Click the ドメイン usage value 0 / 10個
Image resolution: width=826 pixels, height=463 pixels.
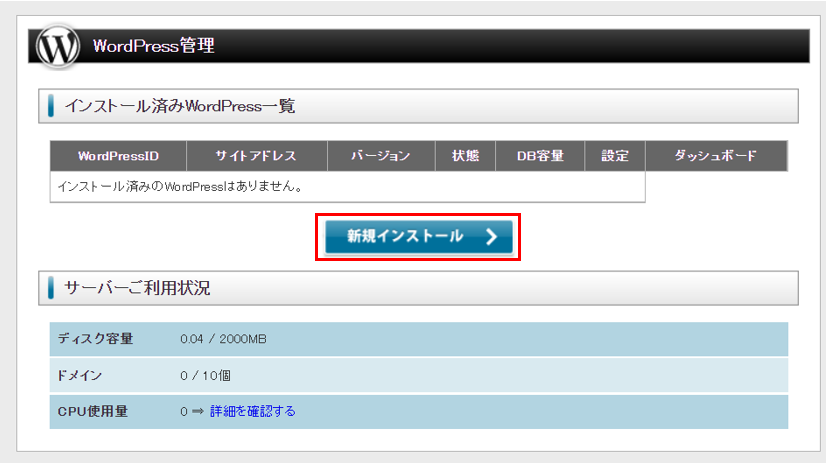tap(207, 375)
